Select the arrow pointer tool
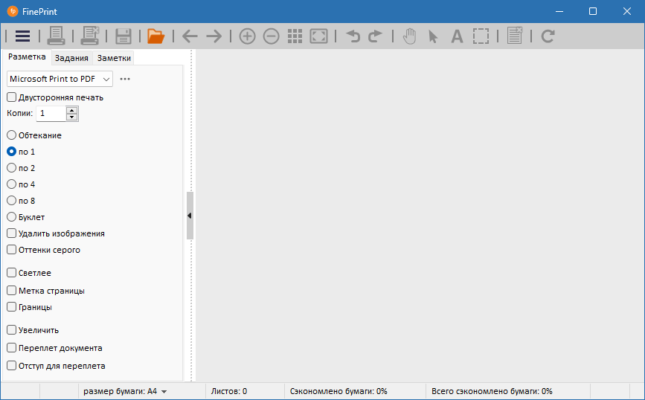Screen dimensions: 645x400 click(433, 37)
